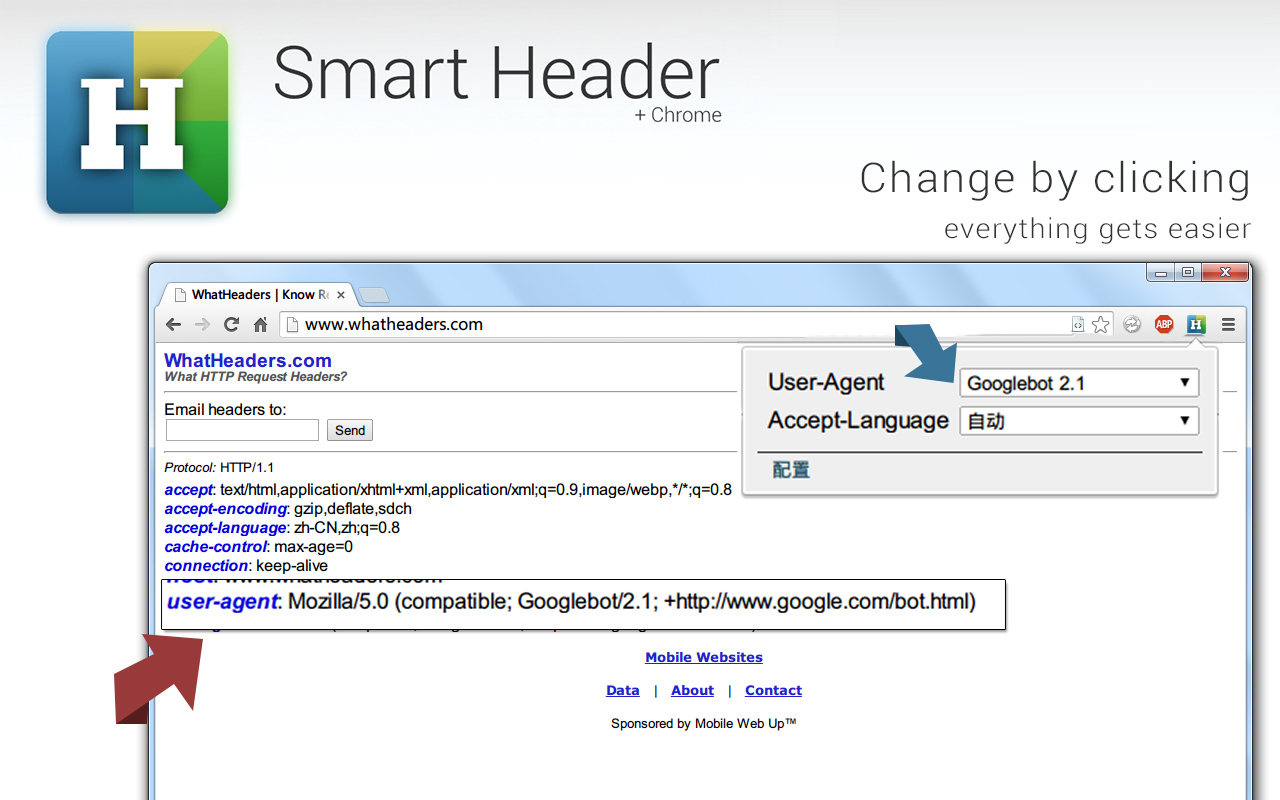Screen dimensions: 1280x800
Task: Bookmark this page with the star icon
Action: tap(1101, 324)
